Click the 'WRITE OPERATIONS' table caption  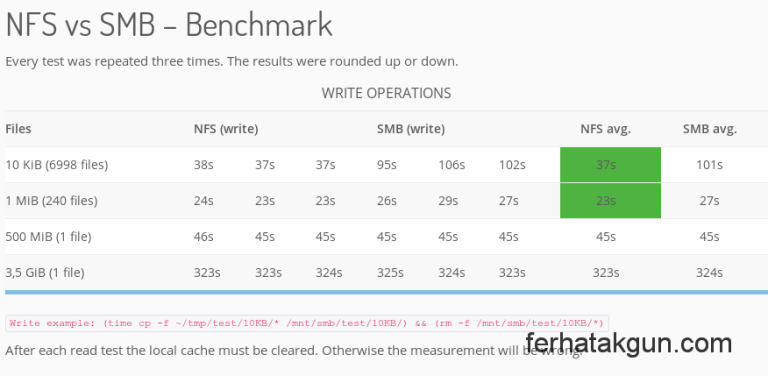pyautogui.click(x=386, y=93)
